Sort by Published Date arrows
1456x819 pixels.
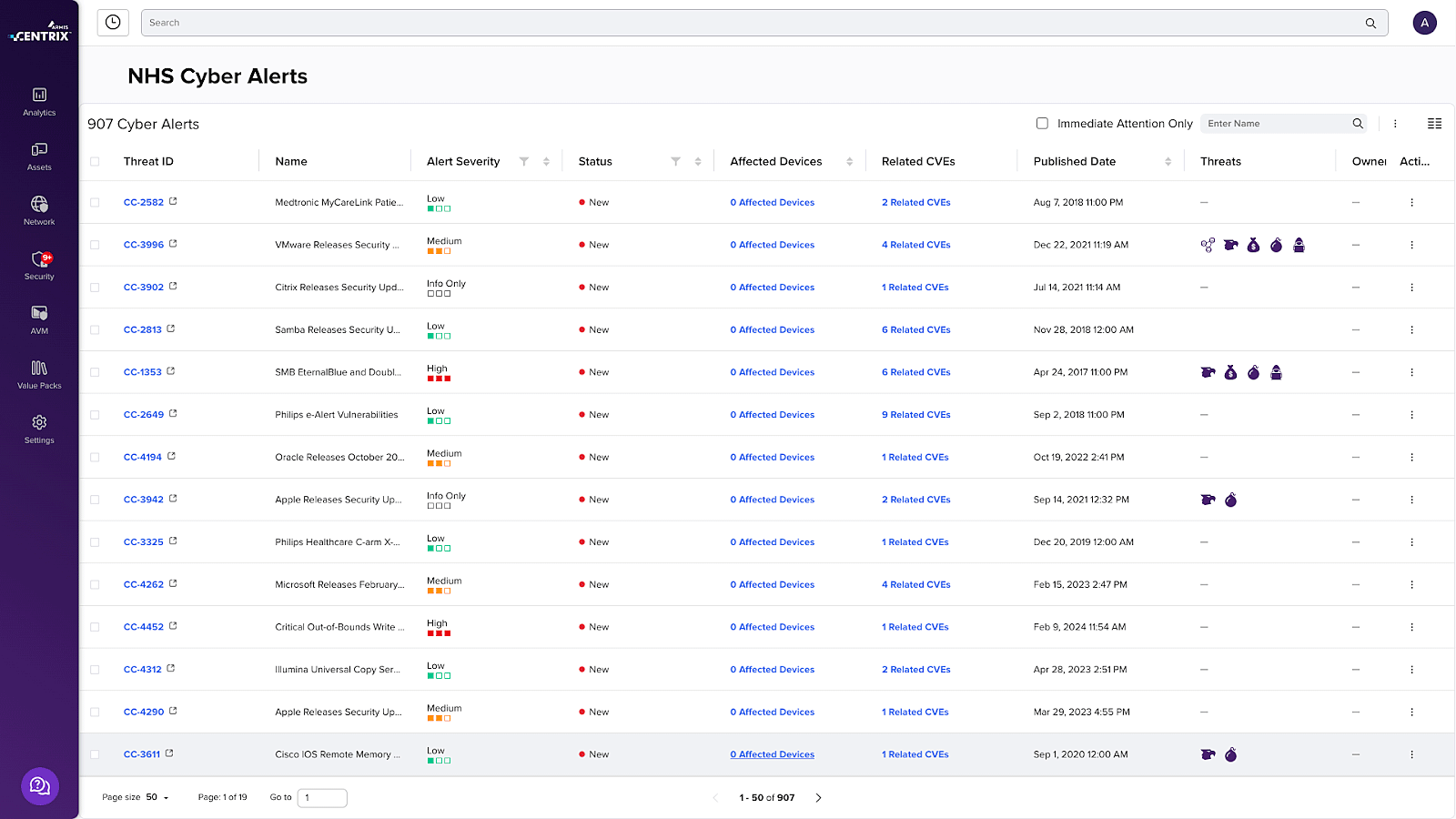1168,161
